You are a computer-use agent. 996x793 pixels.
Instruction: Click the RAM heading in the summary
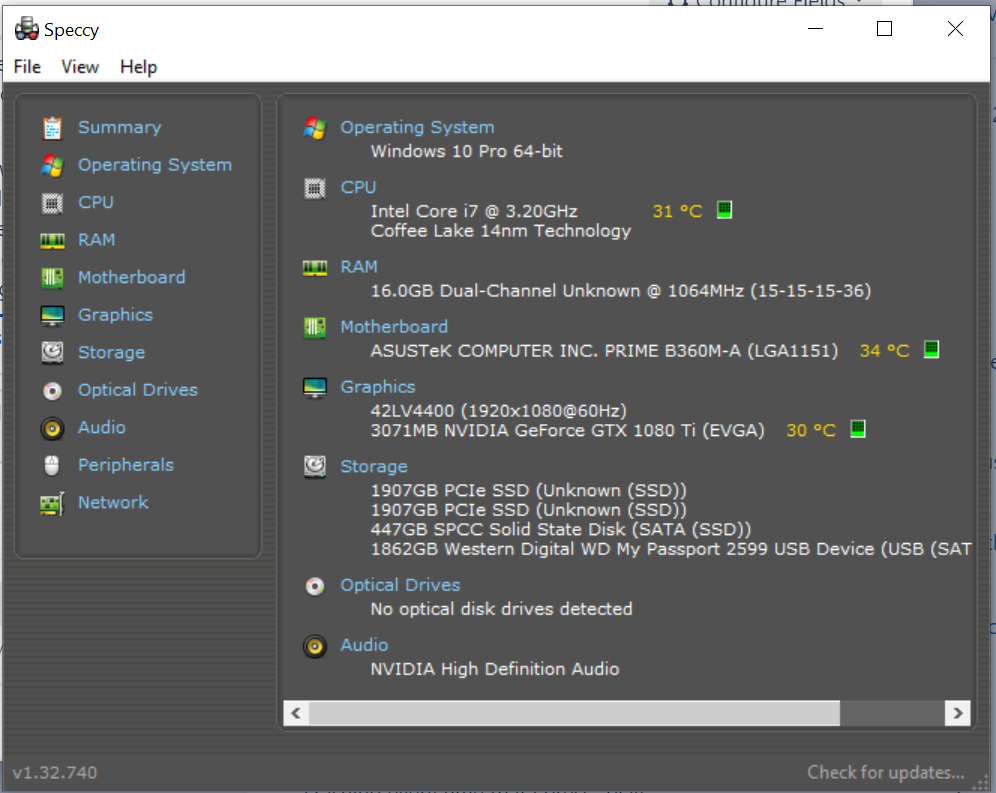tap(359, 268)
